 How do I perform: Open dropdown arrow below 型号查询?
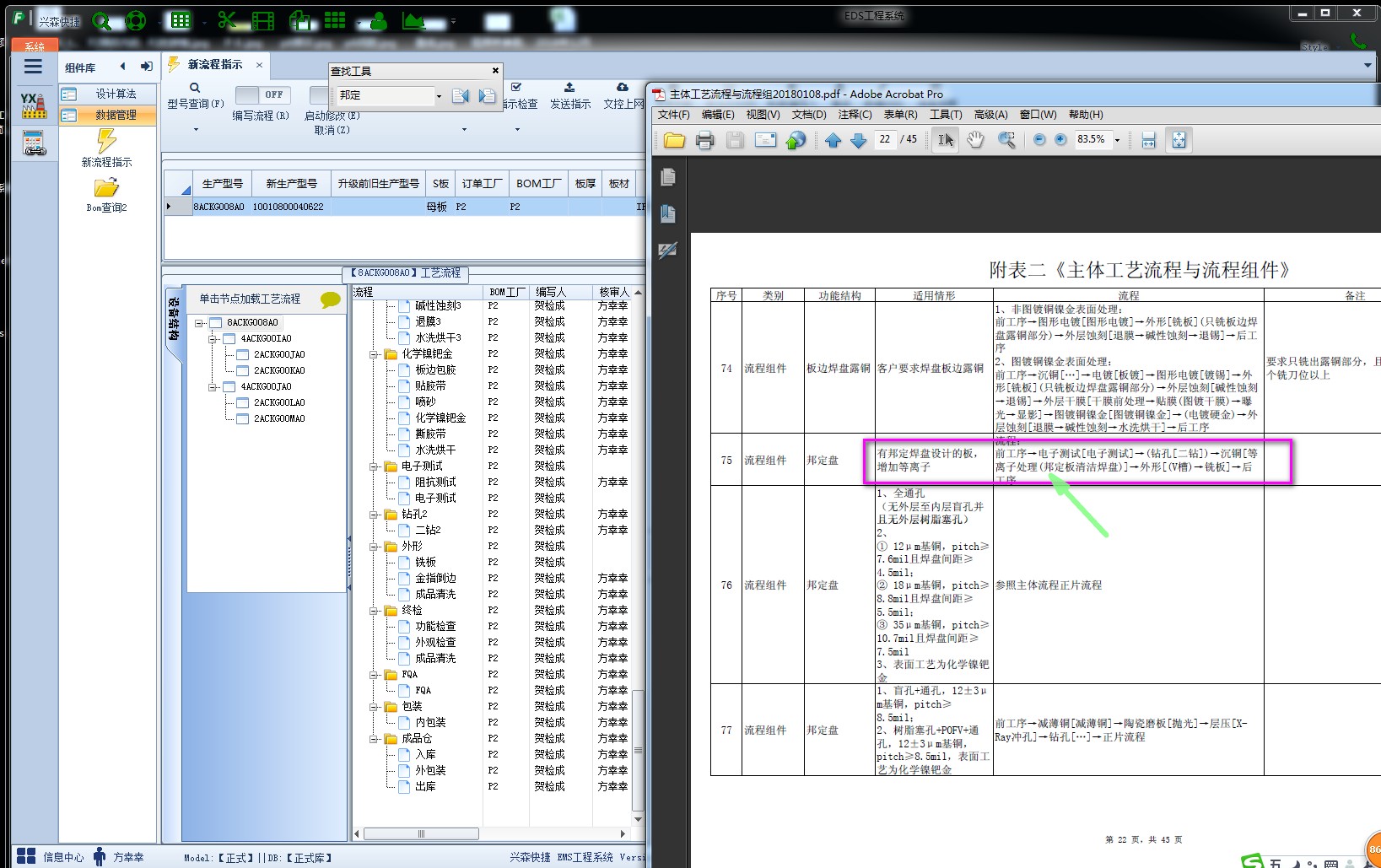click(196, 130)
